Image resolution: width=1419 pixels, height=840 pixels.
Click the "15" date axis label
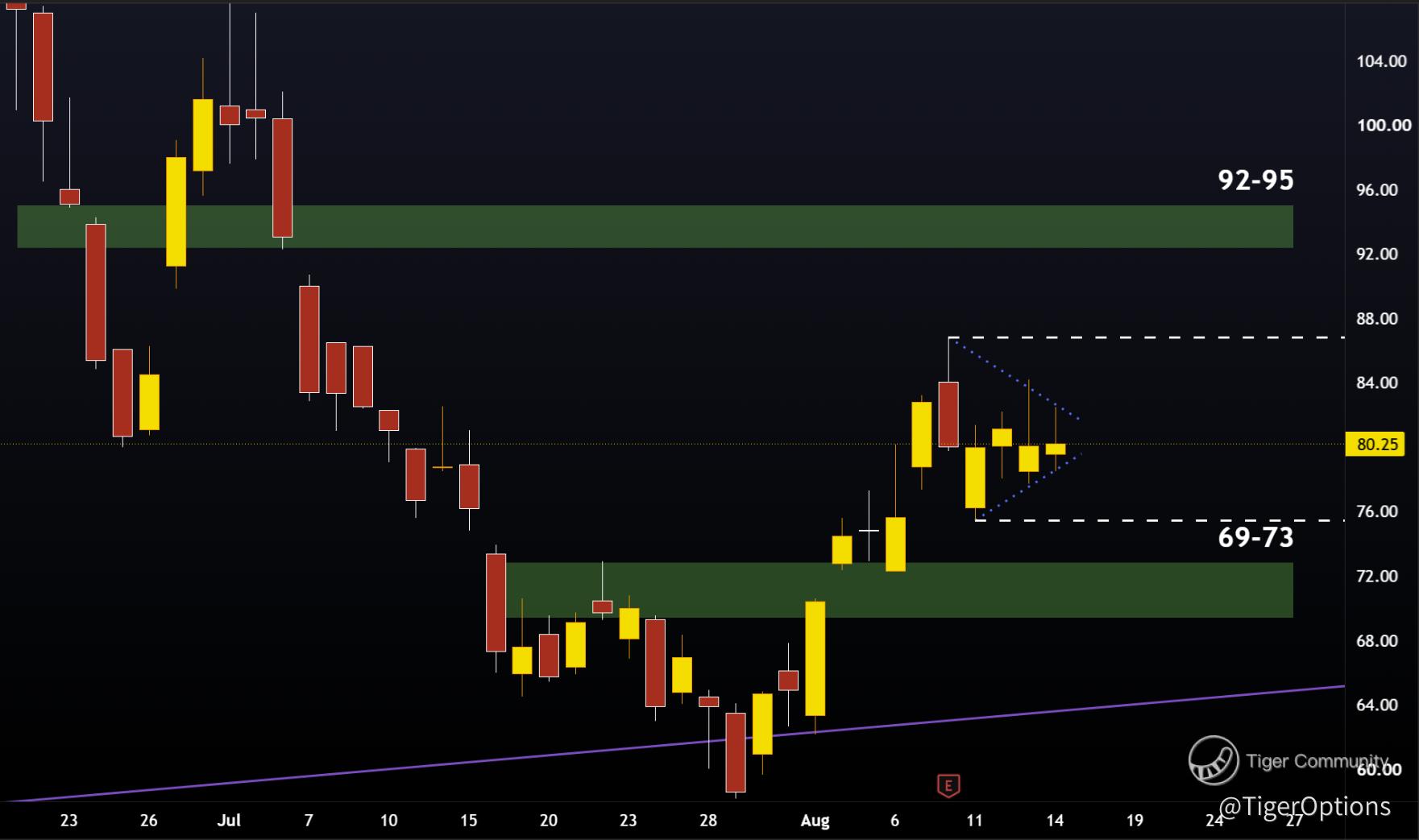click(468, 821)
